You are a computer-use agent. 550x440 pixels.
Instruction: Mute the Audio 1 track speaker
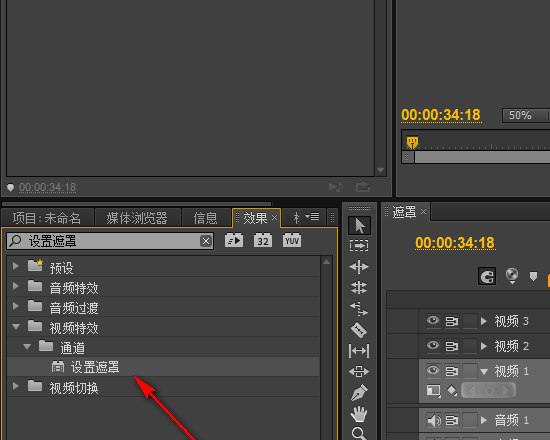[434, 420]
